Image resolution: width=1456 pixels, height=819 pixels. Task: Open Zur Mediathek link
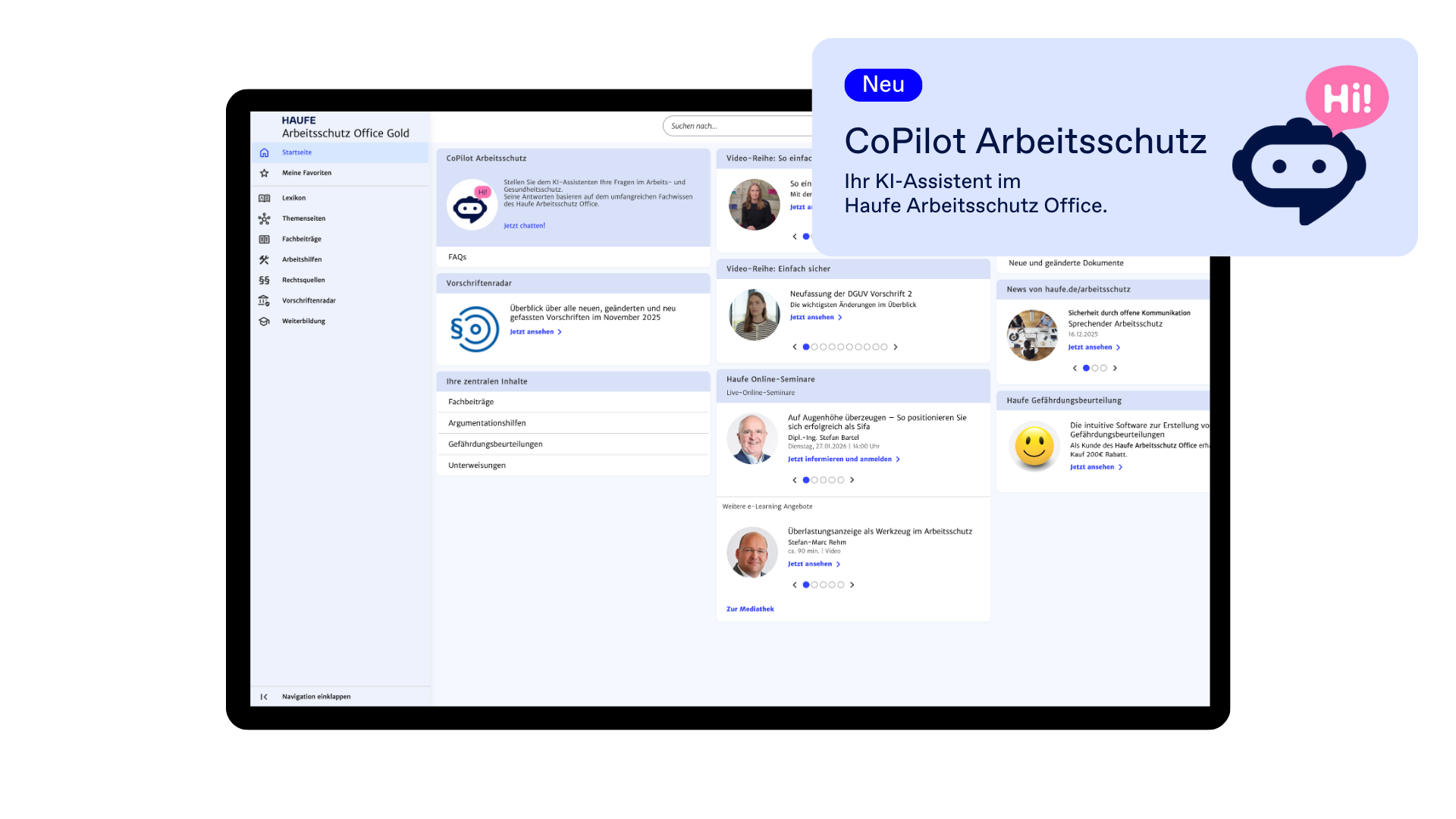pos(750,609)
